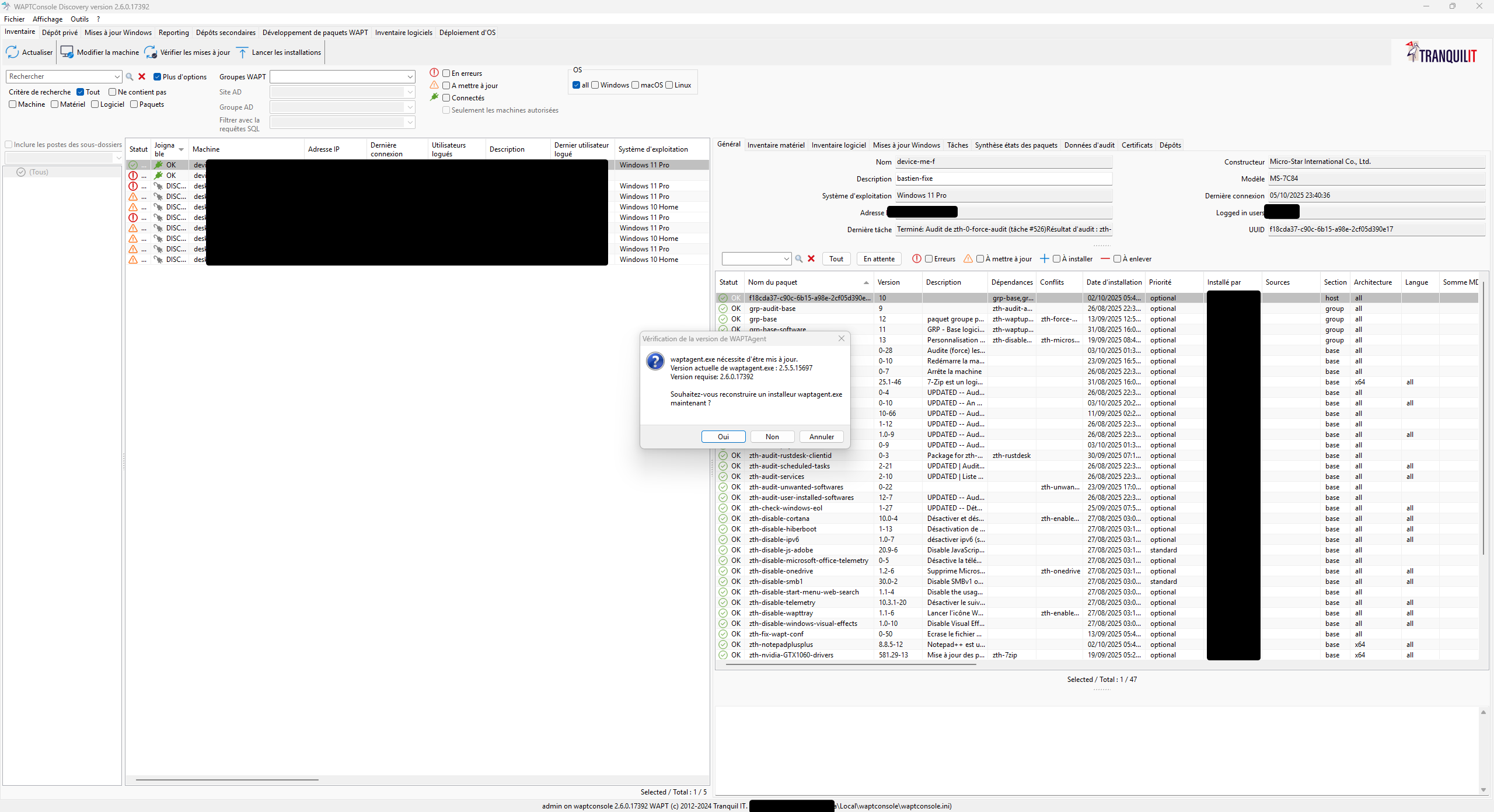Image resolution: width=1494 pixels, height=812 pixels.
Task: Open the Outils menu
Action: pyautogui.click(x=79, y=19)
